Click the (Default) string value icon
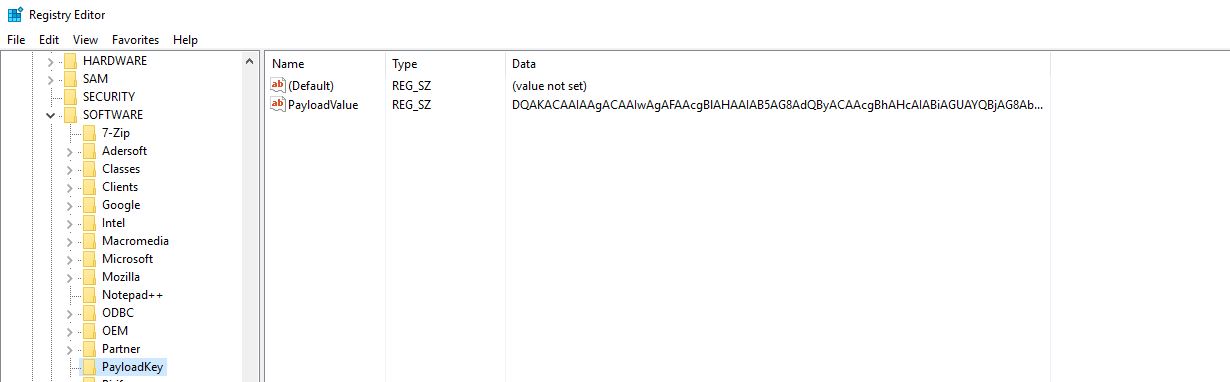Screen dimensions: 1230x382 tap(278, 86)
